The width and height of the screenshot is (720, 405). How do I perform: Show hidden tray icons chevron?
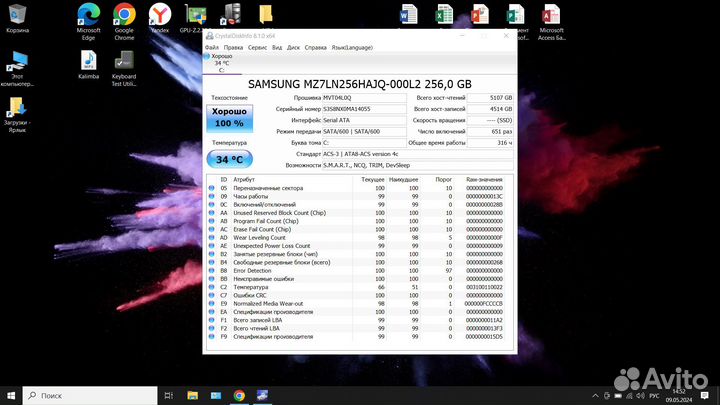tap(595, 395)
